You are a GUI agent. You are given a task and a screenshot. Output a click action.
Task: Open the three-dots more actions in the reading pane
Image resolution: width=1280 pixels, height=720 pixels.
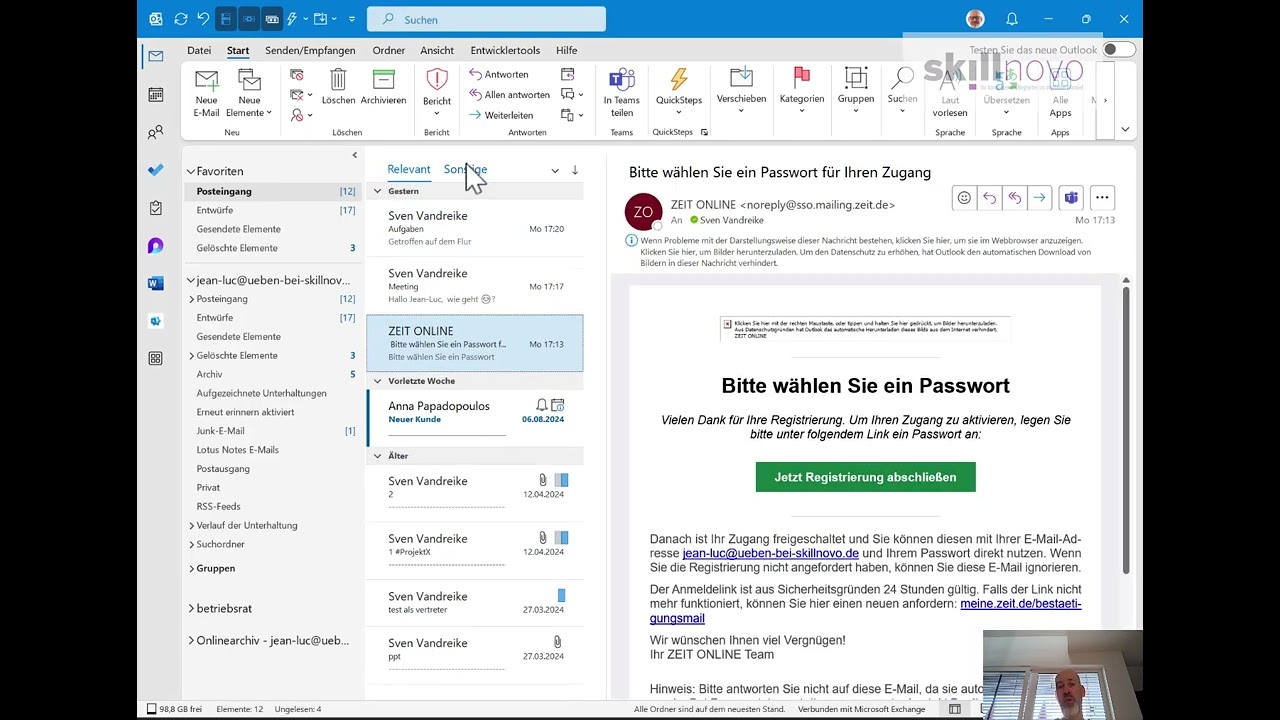pos(1102,198)
